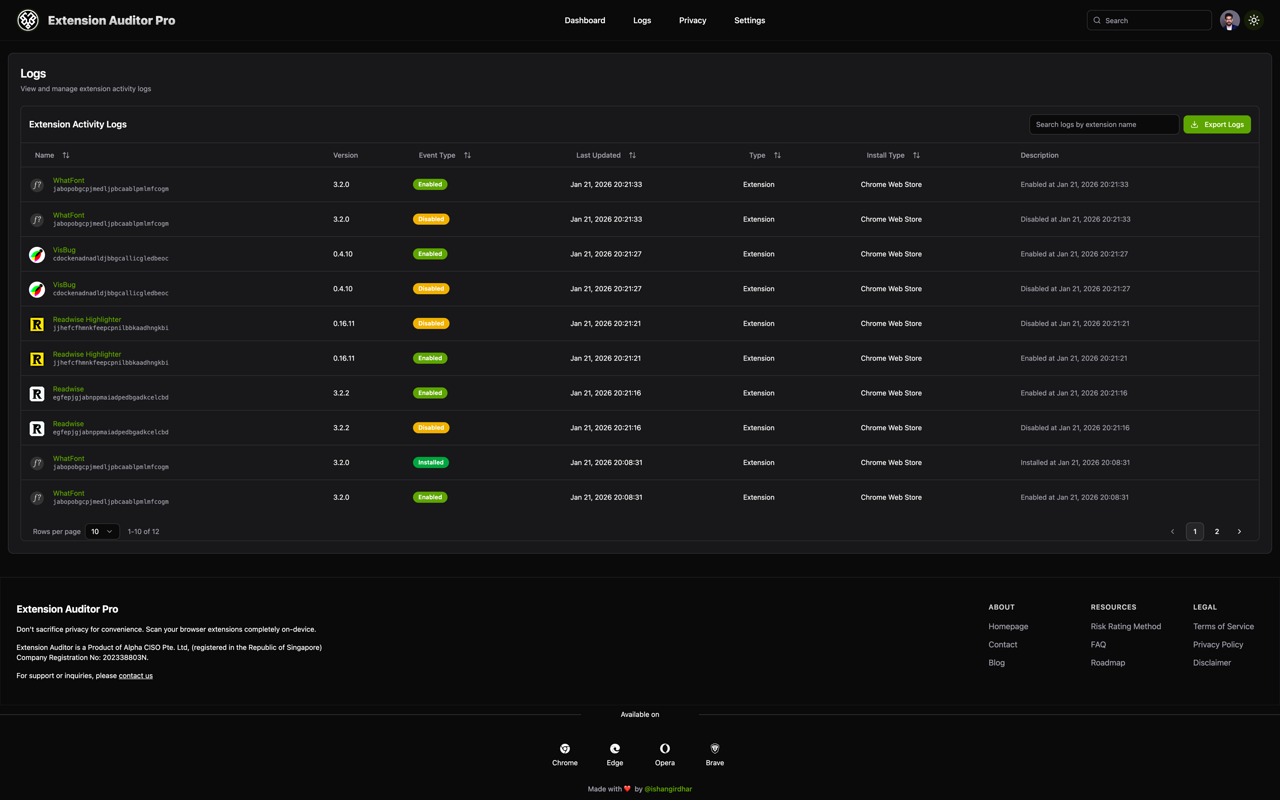Sort by Last Updated using its arrows icon
The height and width of the screenshot is (800, 1280).
632,155
